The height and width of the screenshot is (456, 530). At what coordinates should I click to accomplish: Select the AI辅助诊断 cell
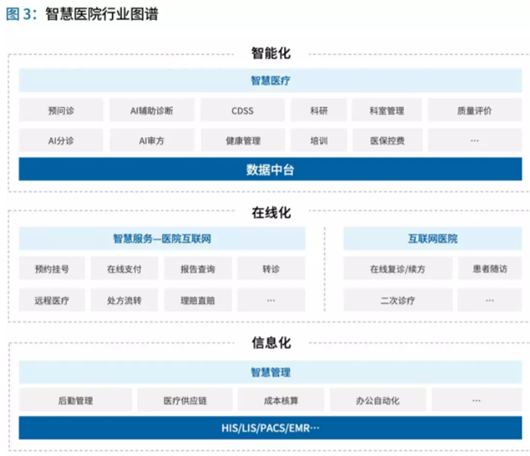click(152, 110)
